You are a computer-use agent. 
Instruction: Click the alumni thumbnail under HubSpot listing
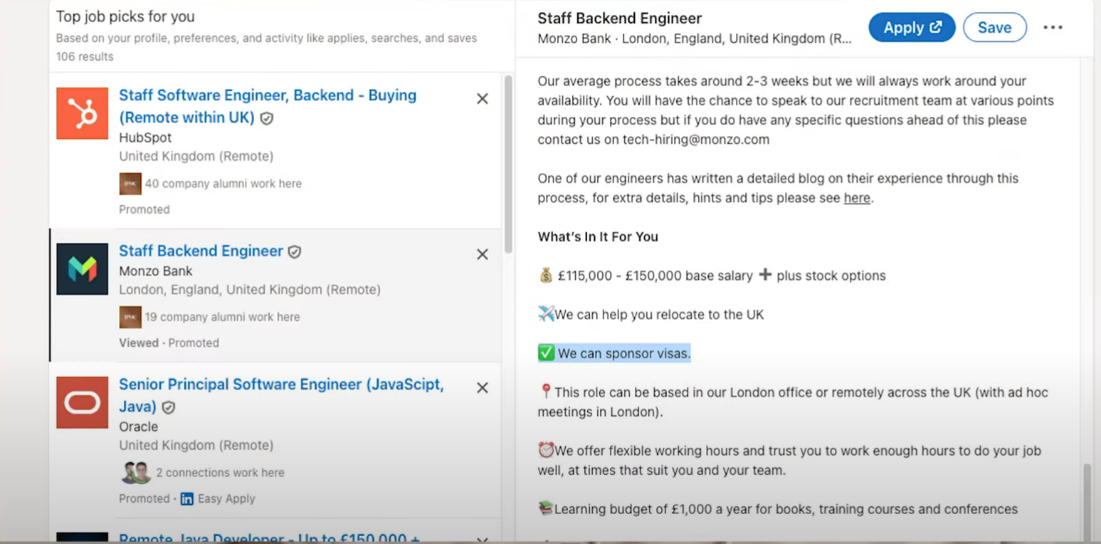click(x=130, y=184)
